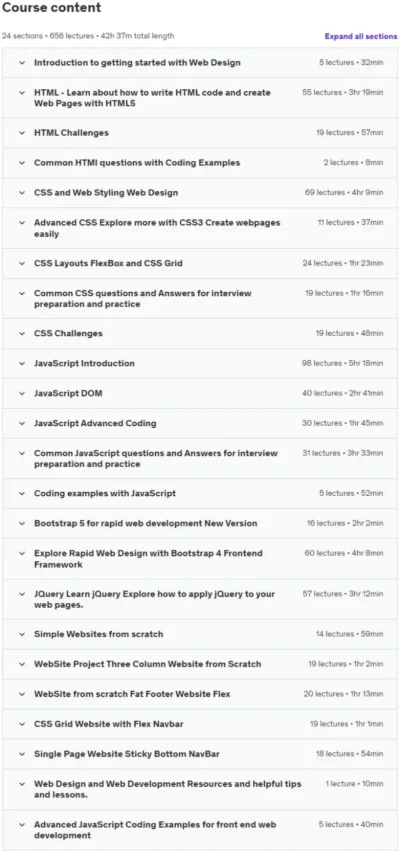This screenshot has width=400, height=853.
Task: Open CSS and Web Styling Web Design section
Action: (200, 193)
